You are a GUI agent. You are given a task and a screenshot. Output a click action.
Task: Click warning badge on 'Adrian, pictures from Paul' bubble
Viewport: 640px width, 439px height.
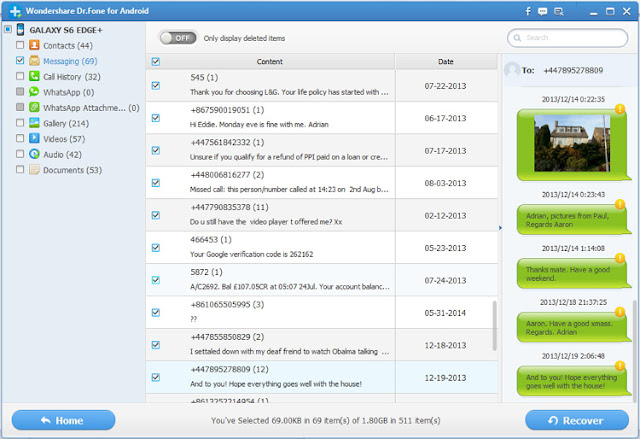pos(620,204)
